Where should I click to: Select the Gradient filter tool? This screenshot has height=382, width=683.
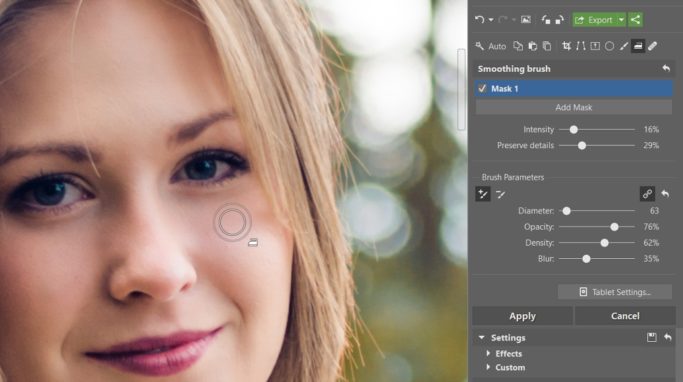tap(595, 46)
